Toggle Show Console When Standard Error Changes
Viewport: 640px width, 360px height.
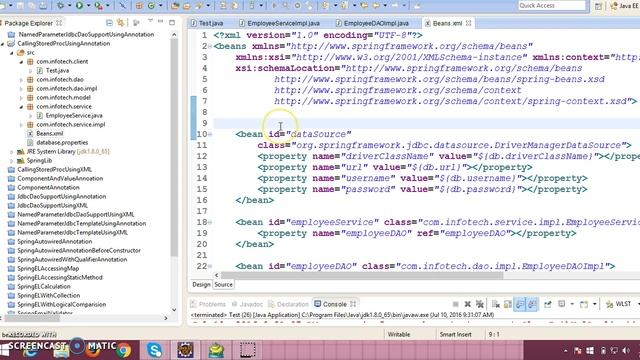pos(532,304)
